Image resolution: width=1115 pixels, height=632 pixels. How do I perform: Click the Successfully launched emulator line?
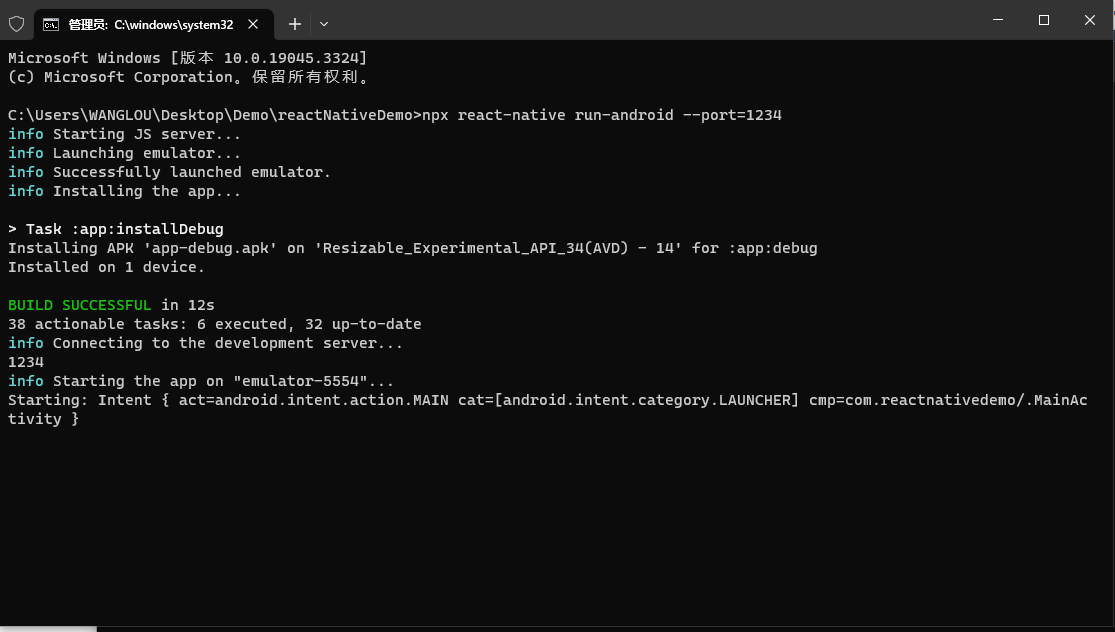coord(169,172)
